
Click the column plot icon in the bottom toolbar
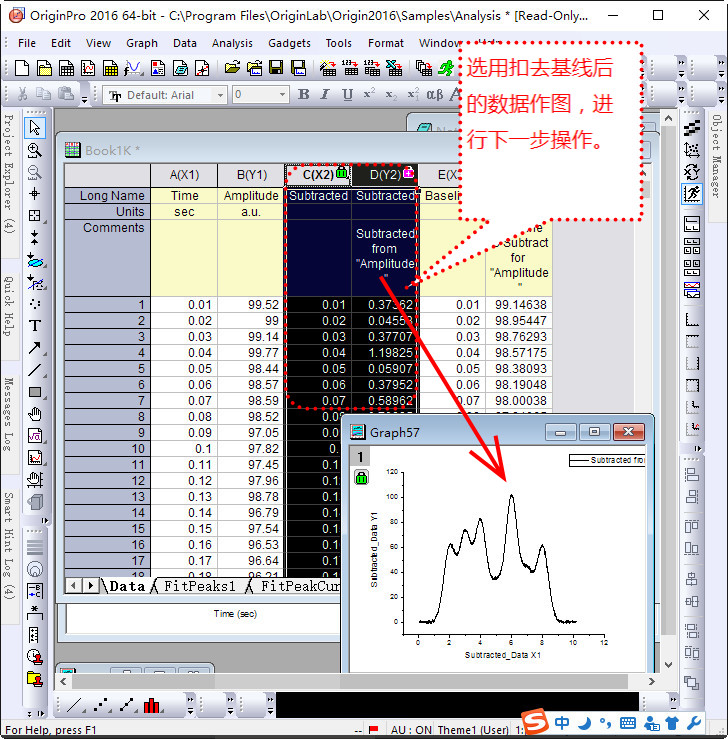[x=152, y=706]
